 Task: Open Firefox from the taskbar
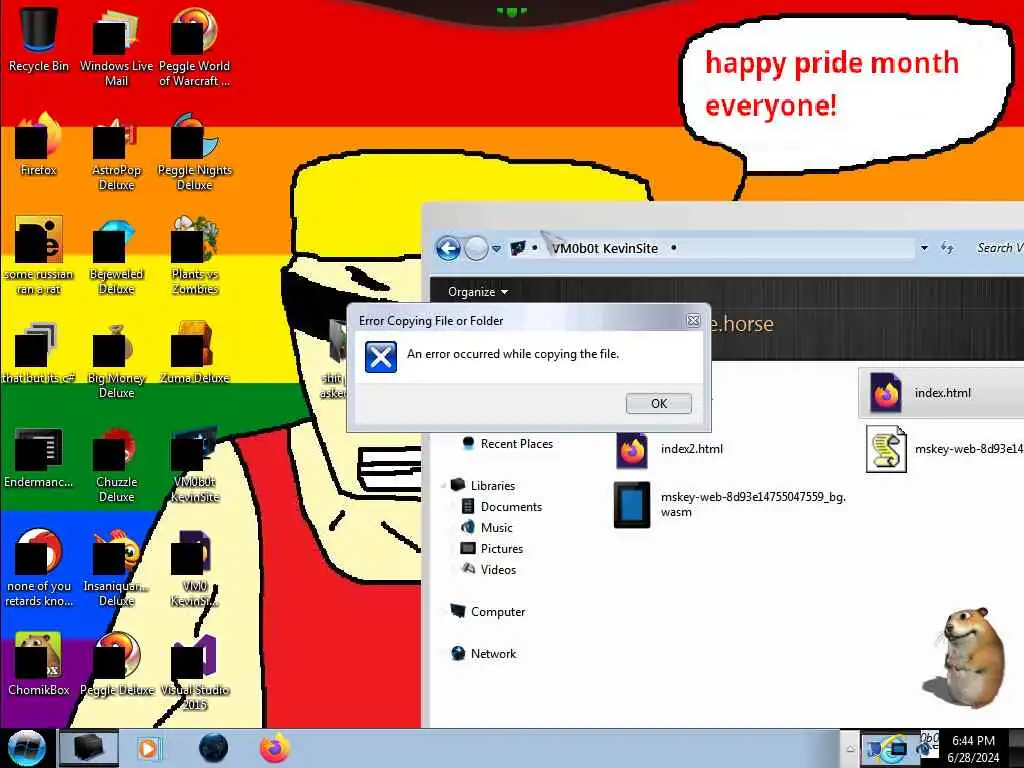click(275, 748)
